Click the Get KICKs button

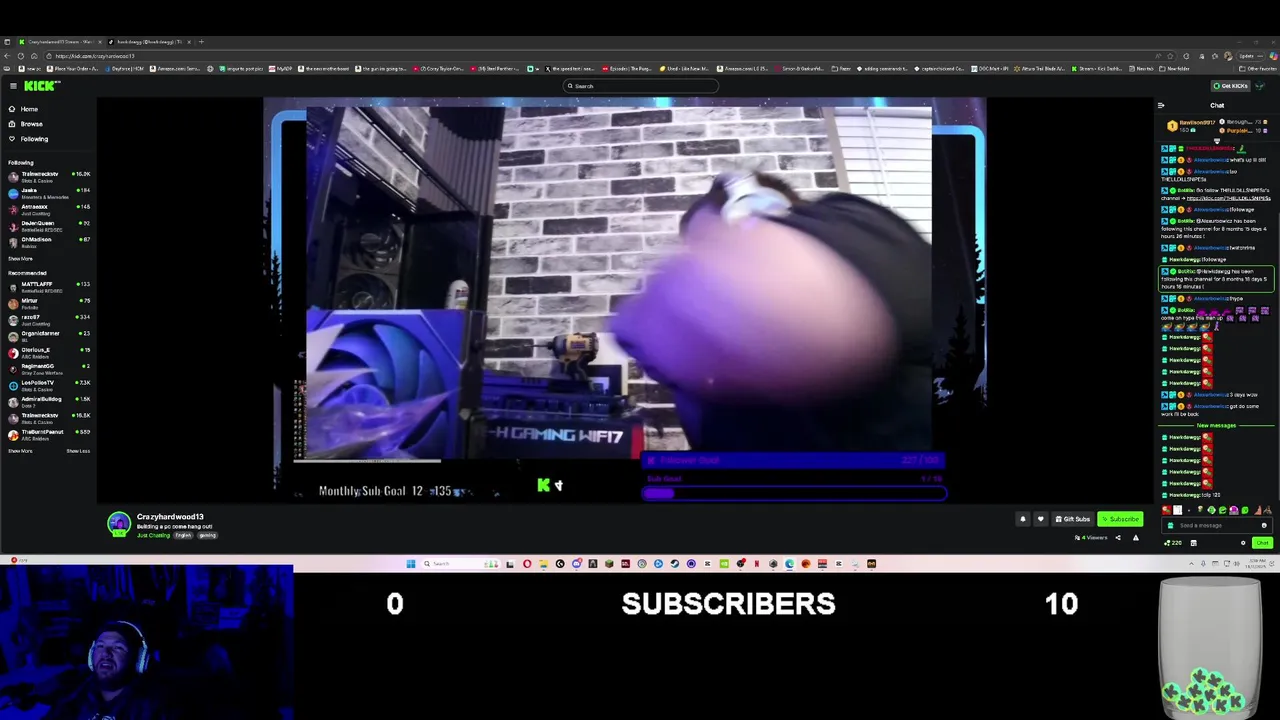tap(1230, 86)
